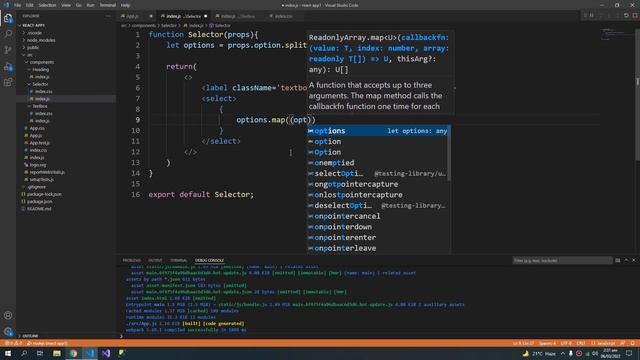
Task: Open package.json in the explorer
Action: pos(39,201)
